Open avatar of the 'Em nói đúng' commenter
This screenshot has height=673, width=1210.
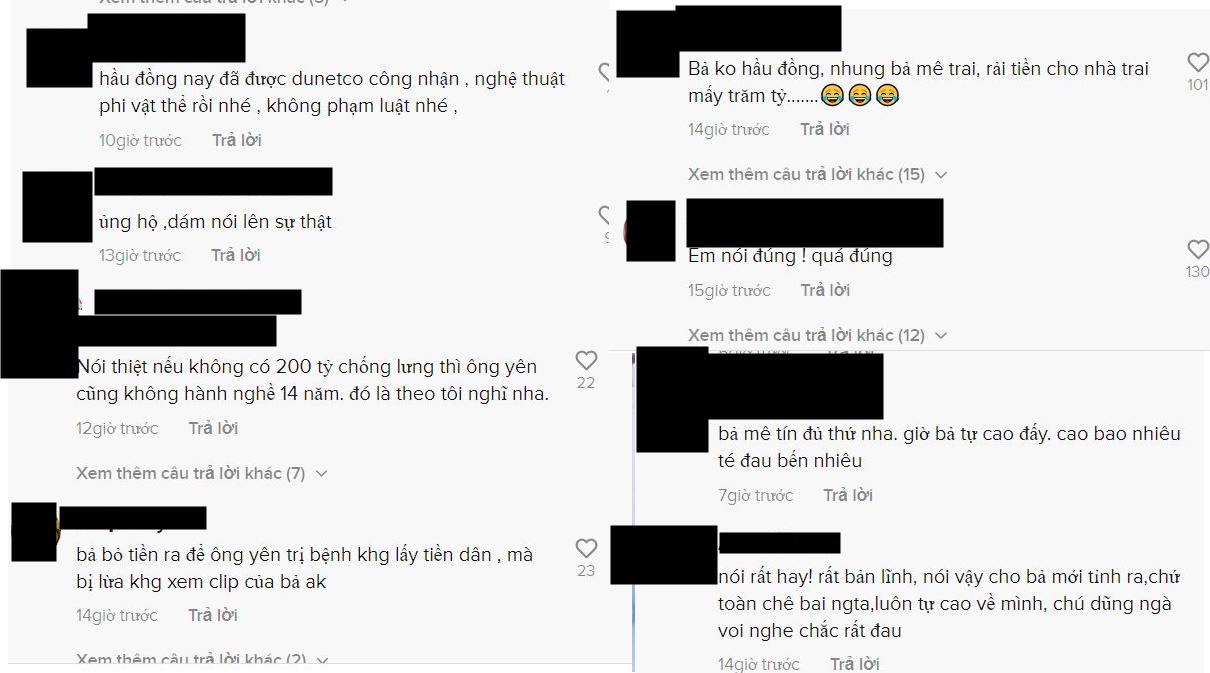[x=650, y=230]
